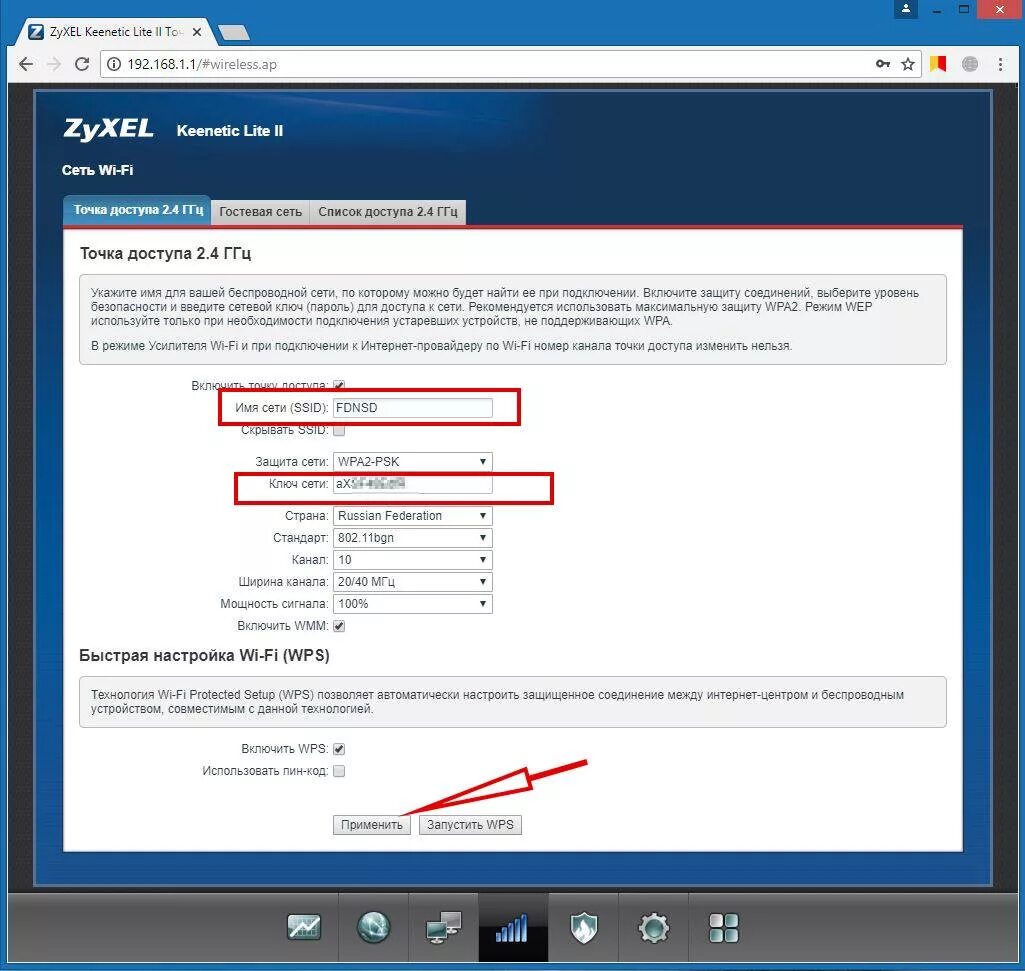Image resolution: width=1025 pixels, height=971 pixels.
Task: Open the Стандарт 802.11bgn dropdown
Action: tap(412, 537)
